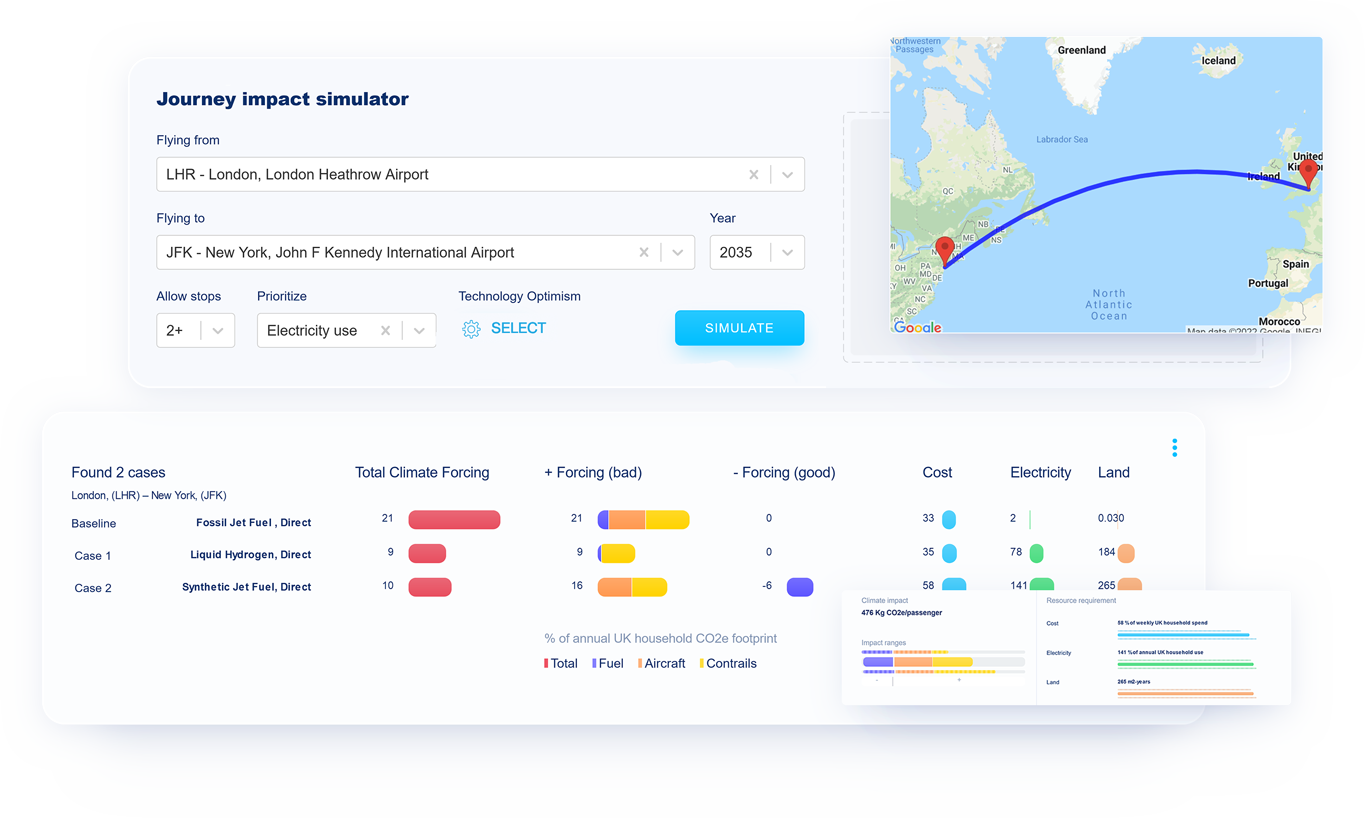The width and height of the screenshot is (1365, 818).
Task: Toggle Contrails in the chart legend
Action: click(x=728, y=663)
